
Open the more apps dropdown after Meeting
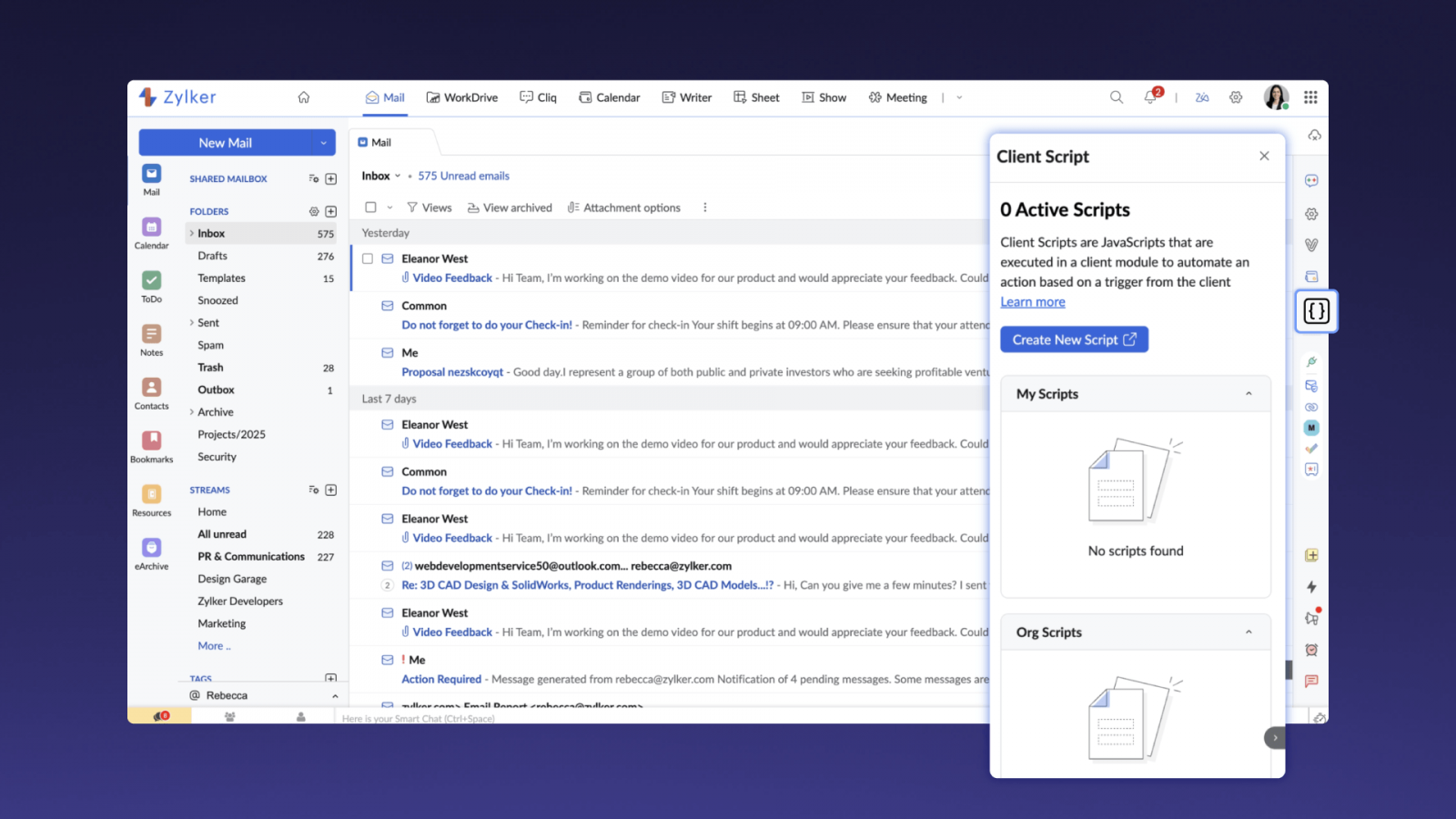(959, 97)
